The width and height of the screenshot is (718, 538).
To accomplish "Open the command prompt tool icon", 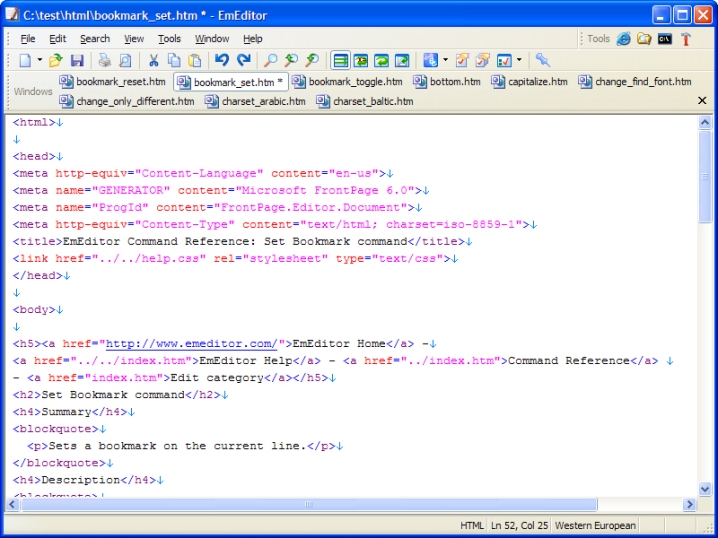I will [x=665, y=39].
